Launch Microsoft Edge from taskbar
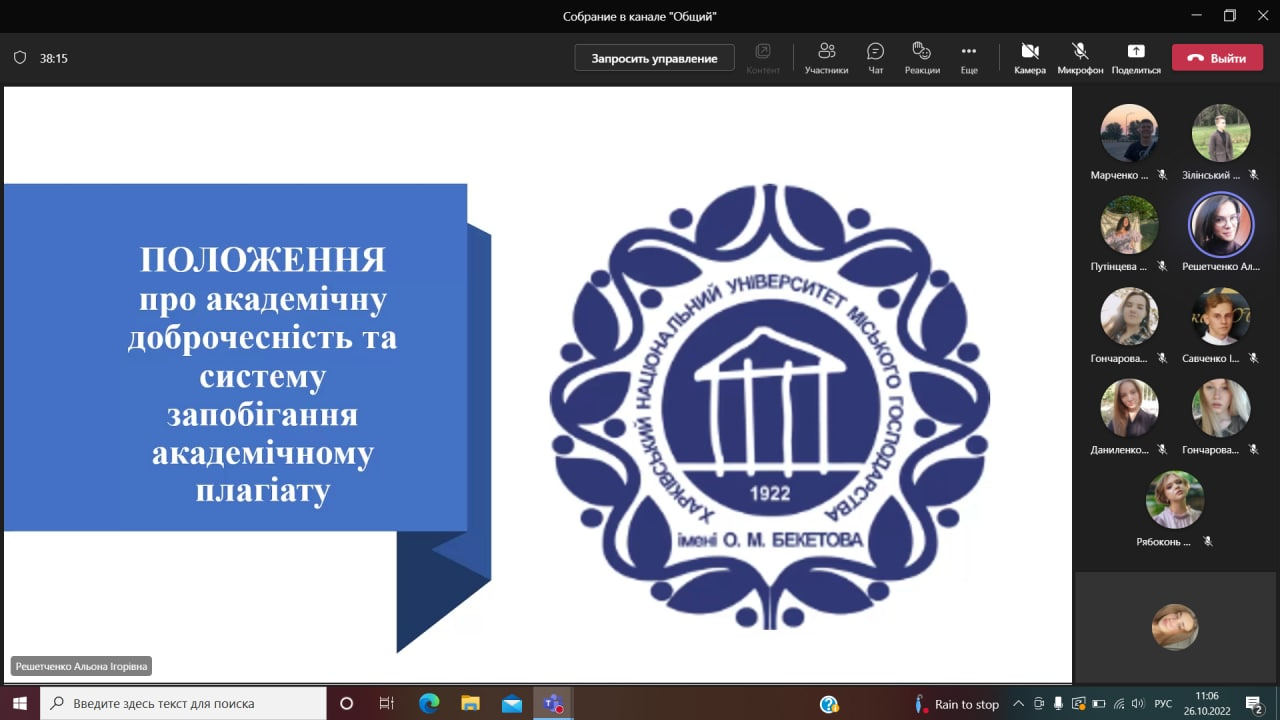 (x=429, y=703)
